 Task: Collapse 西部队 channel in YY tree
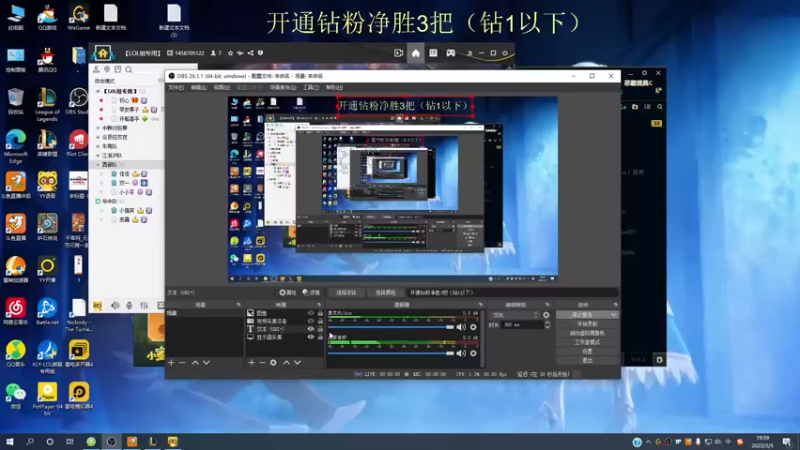98,165
